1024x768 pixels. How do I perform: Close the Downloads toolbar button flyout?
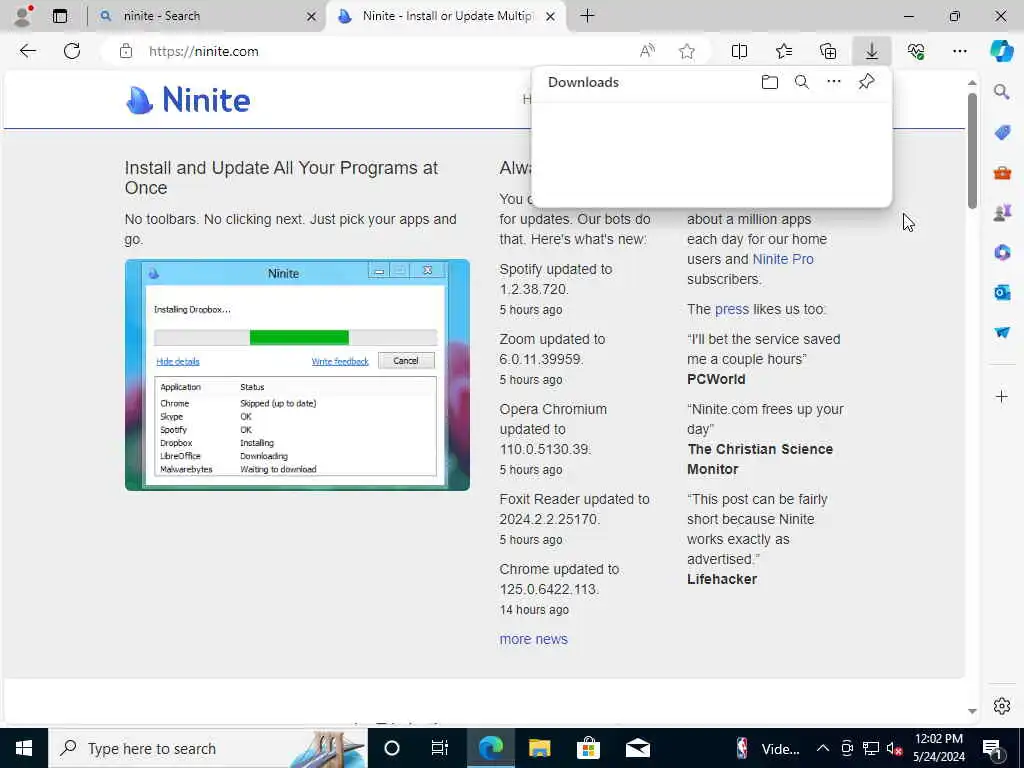(x=872, y=51)
